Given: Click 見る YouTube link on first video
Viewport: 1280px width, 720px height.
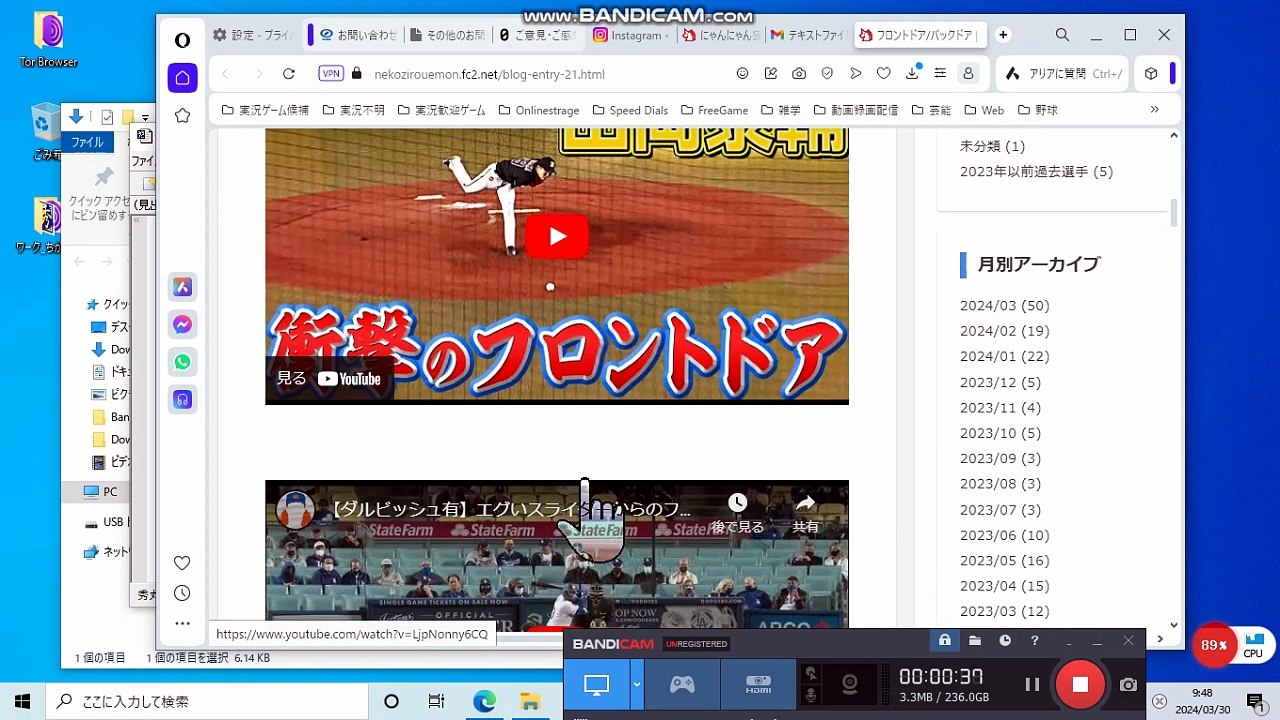Looking at the screenshot, I should (x=329, y=379).
